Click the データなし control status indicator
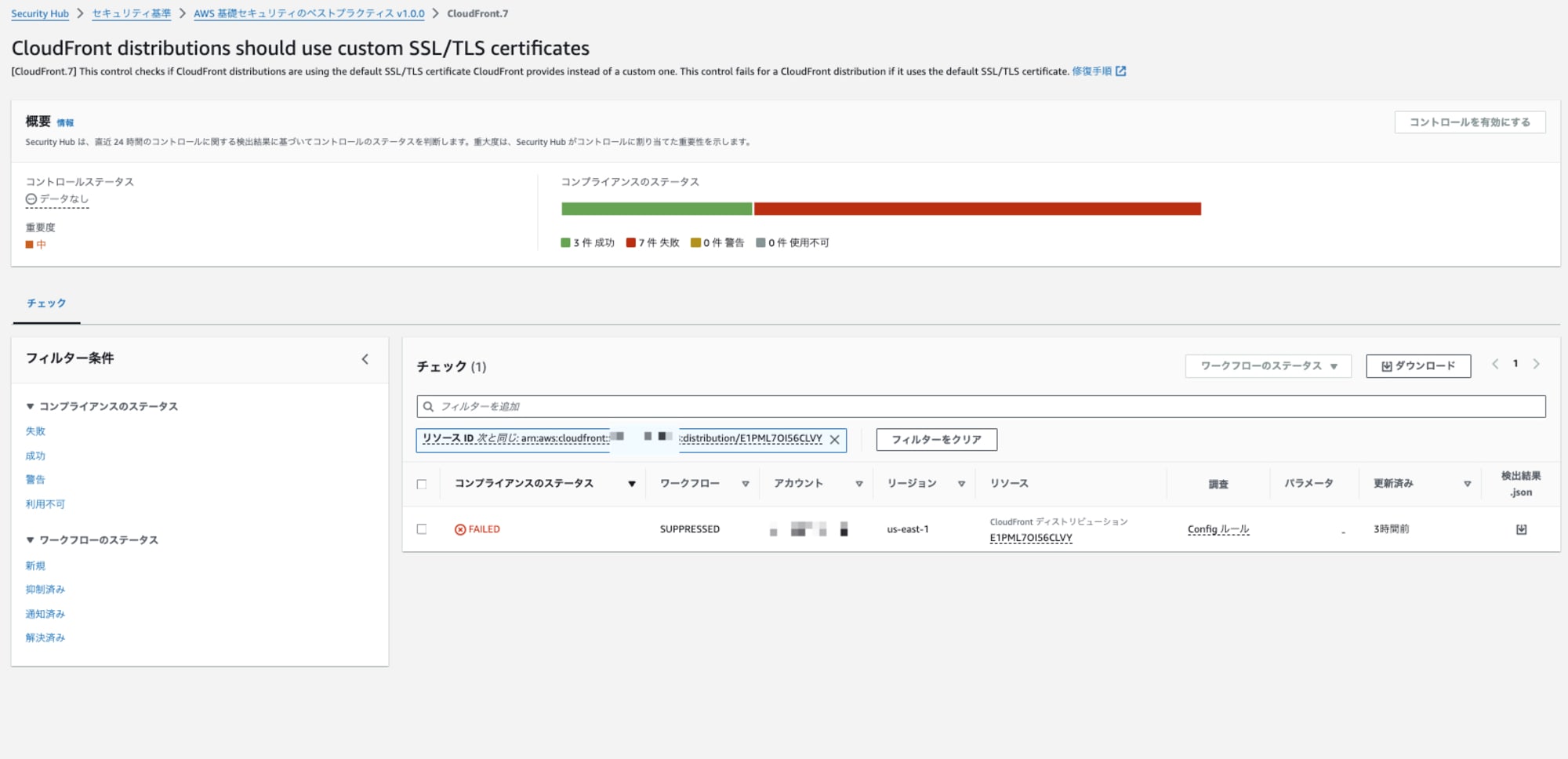Viewport: 1568px width, 759px height. [57, 199]
